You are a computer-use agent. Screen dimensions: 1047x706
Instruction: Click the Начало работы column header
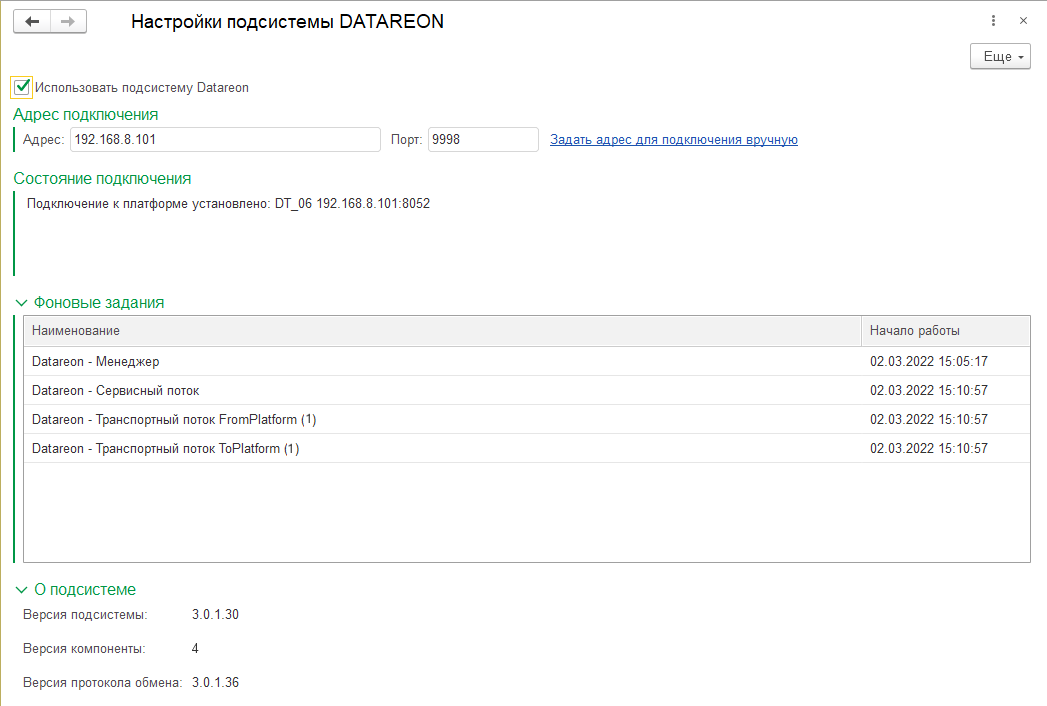click(945, 331)
